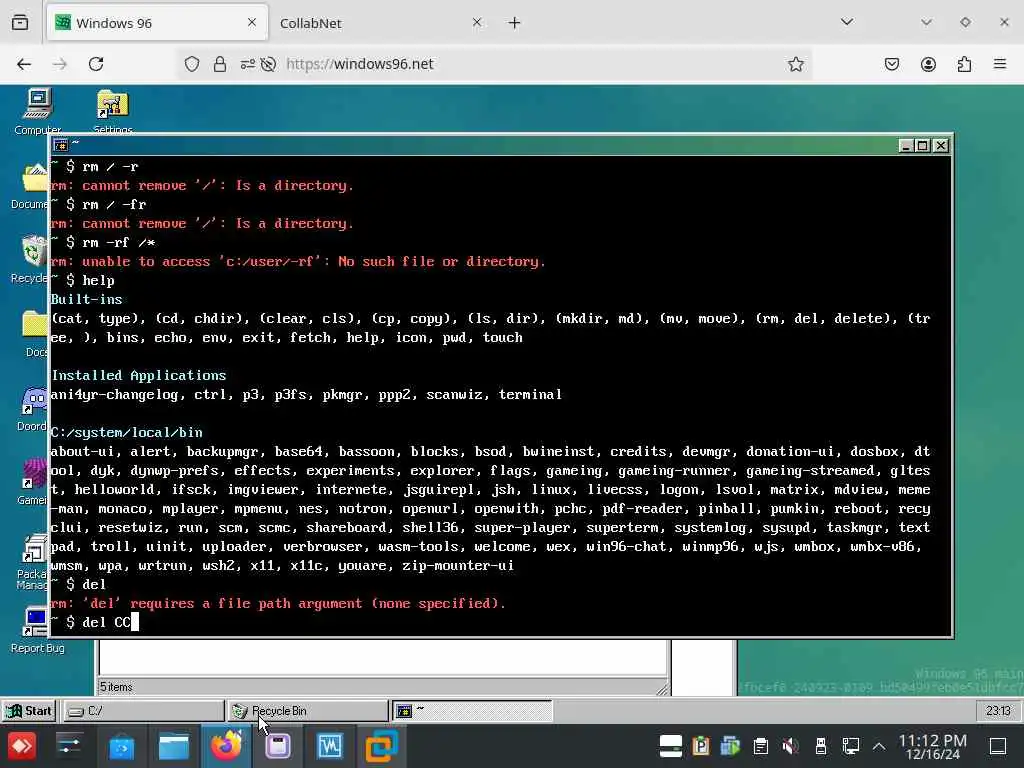Click the 'Installed Applications' heading in terminal
This screenshot has height=768, width=1024.
(x=138, y=376)
